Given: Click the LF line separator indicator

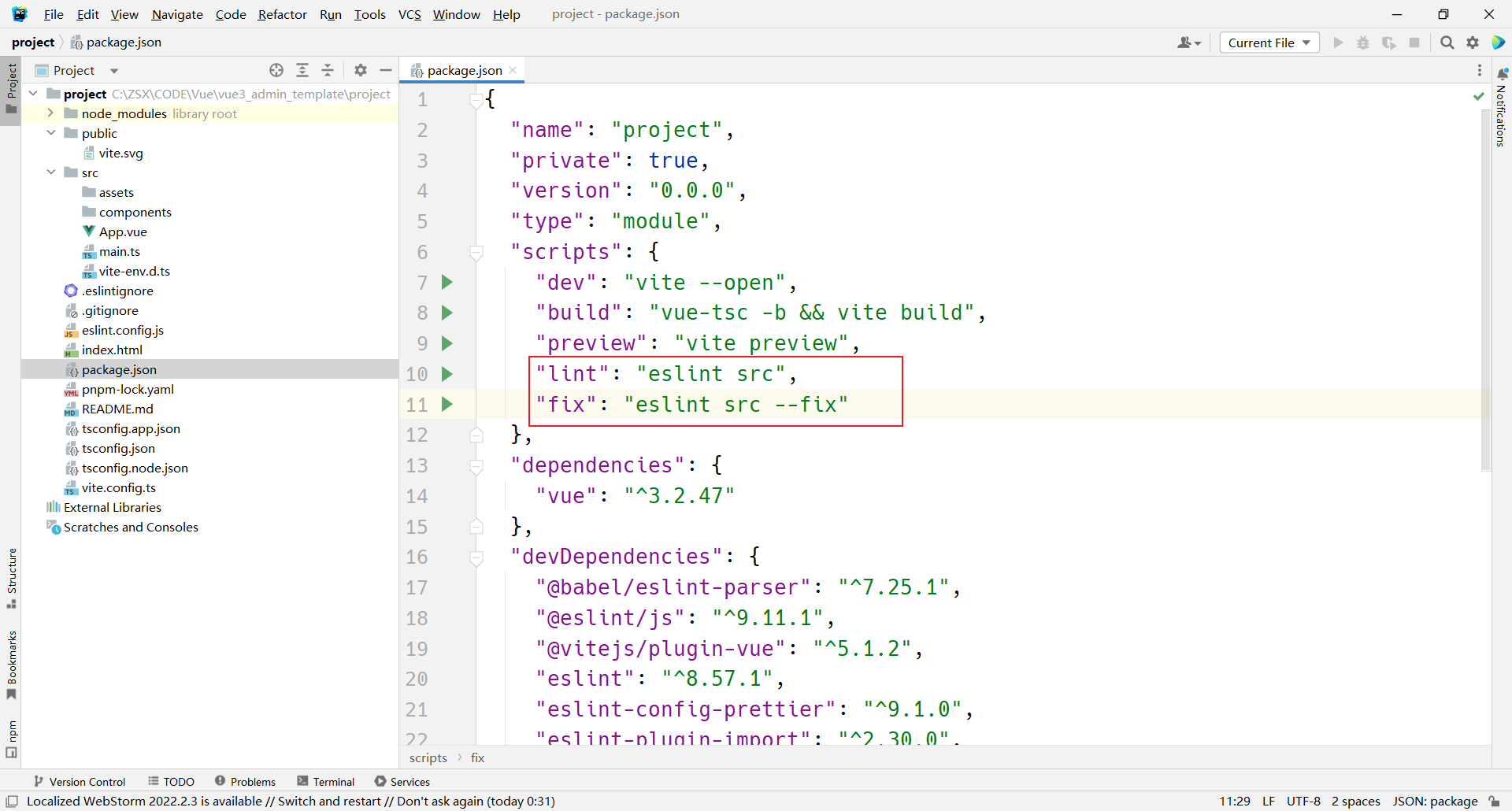Looking at the screenshot, I should point(1268,801).
